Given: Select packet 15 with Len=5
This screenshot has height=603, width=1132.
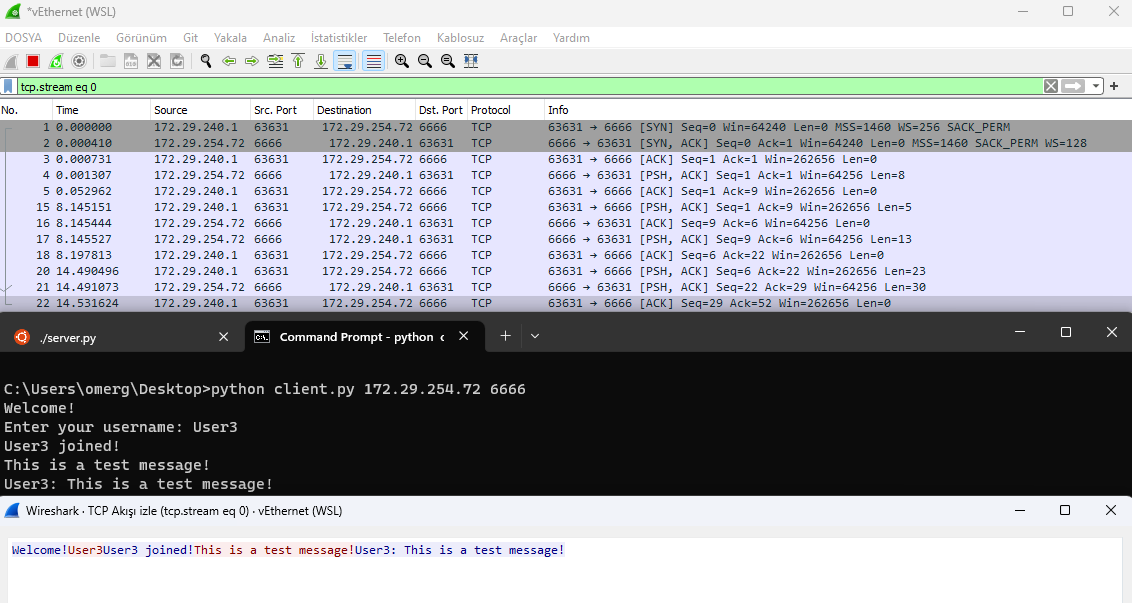Looking at the screenshot, I should pos(566,207).
